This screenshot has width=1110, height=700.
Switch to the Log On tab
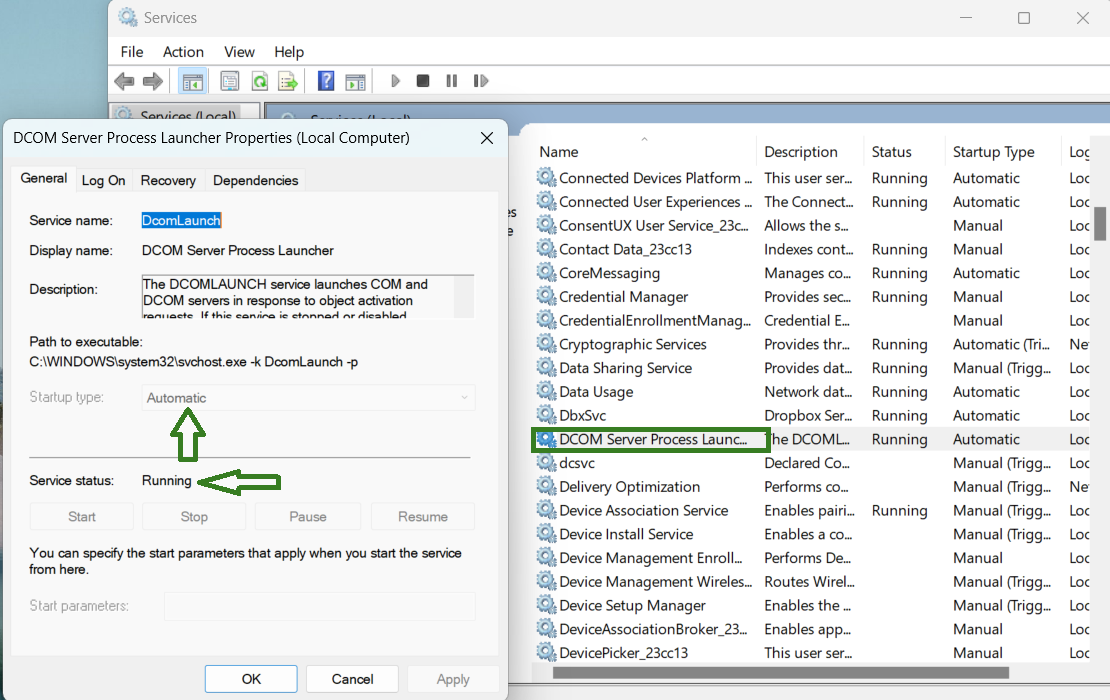(x=103, y=180)
